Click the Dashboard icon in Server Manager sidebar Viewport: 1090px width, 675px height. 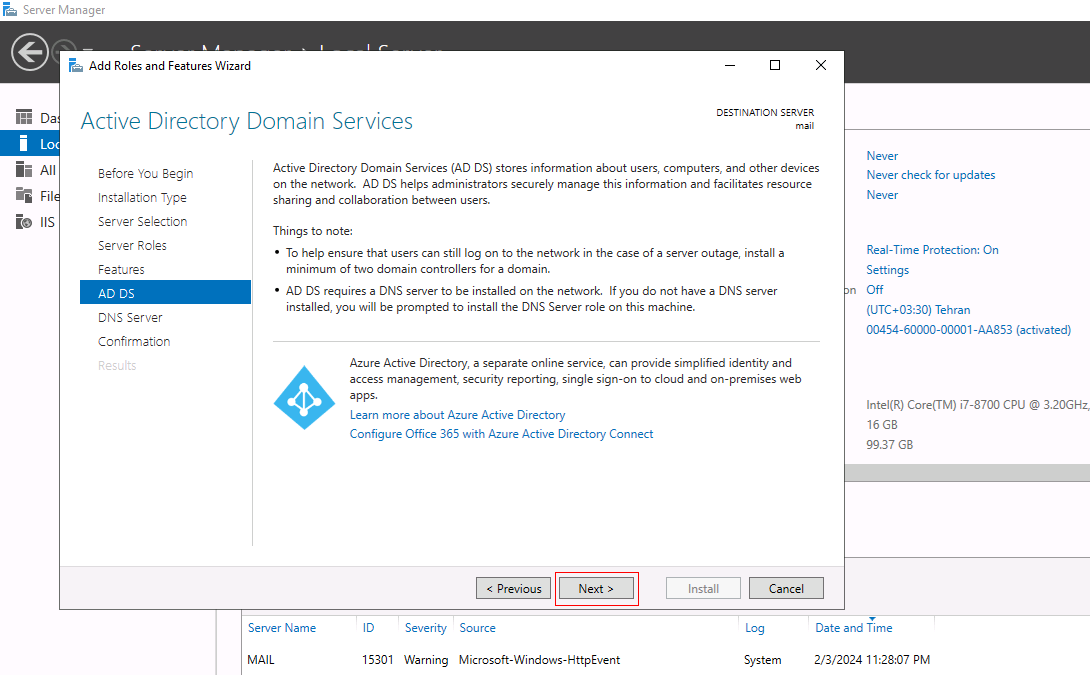tap(24, 117)
